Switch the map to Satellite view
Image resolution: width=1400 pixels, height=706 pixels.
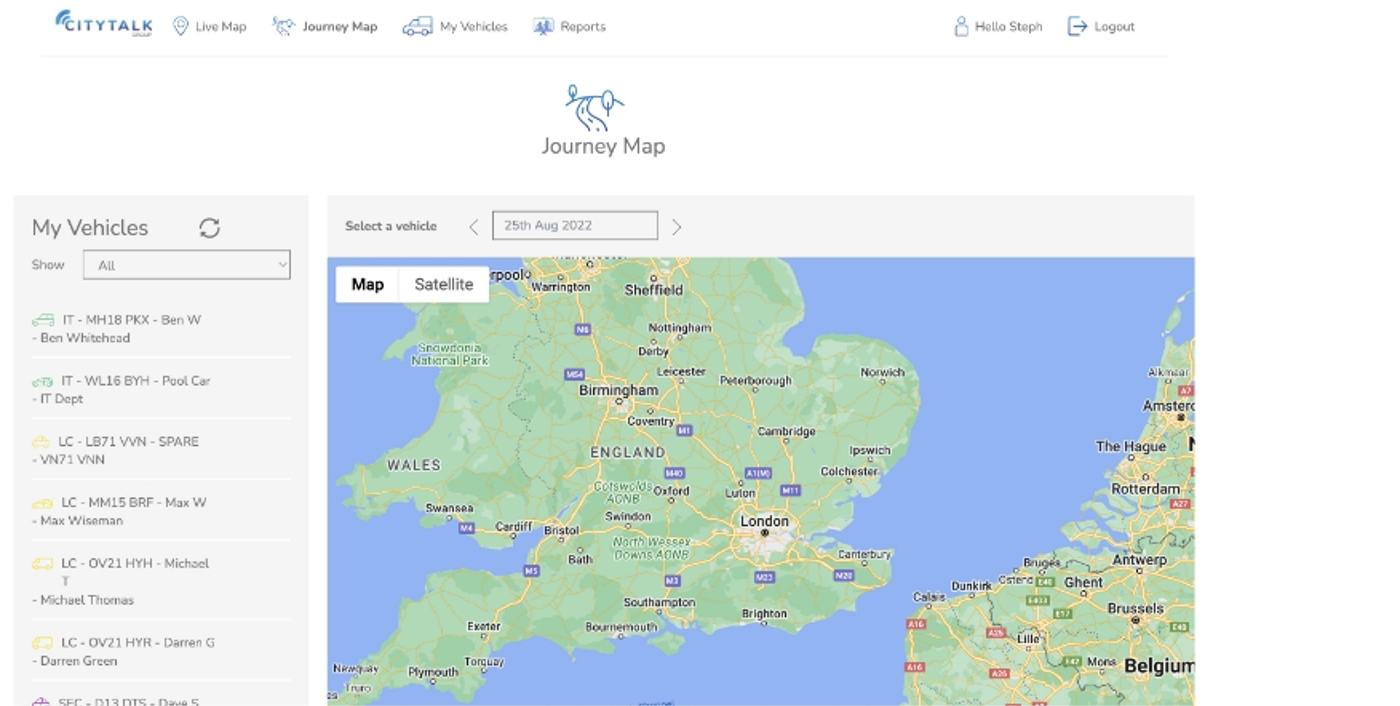click(x=444, y=284)
